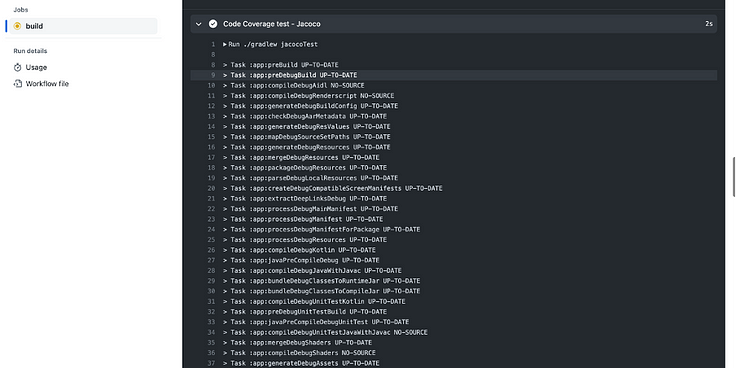Click line number 20 in log
Viewport: 736px width, 368px height.
[x=211, y=188]
